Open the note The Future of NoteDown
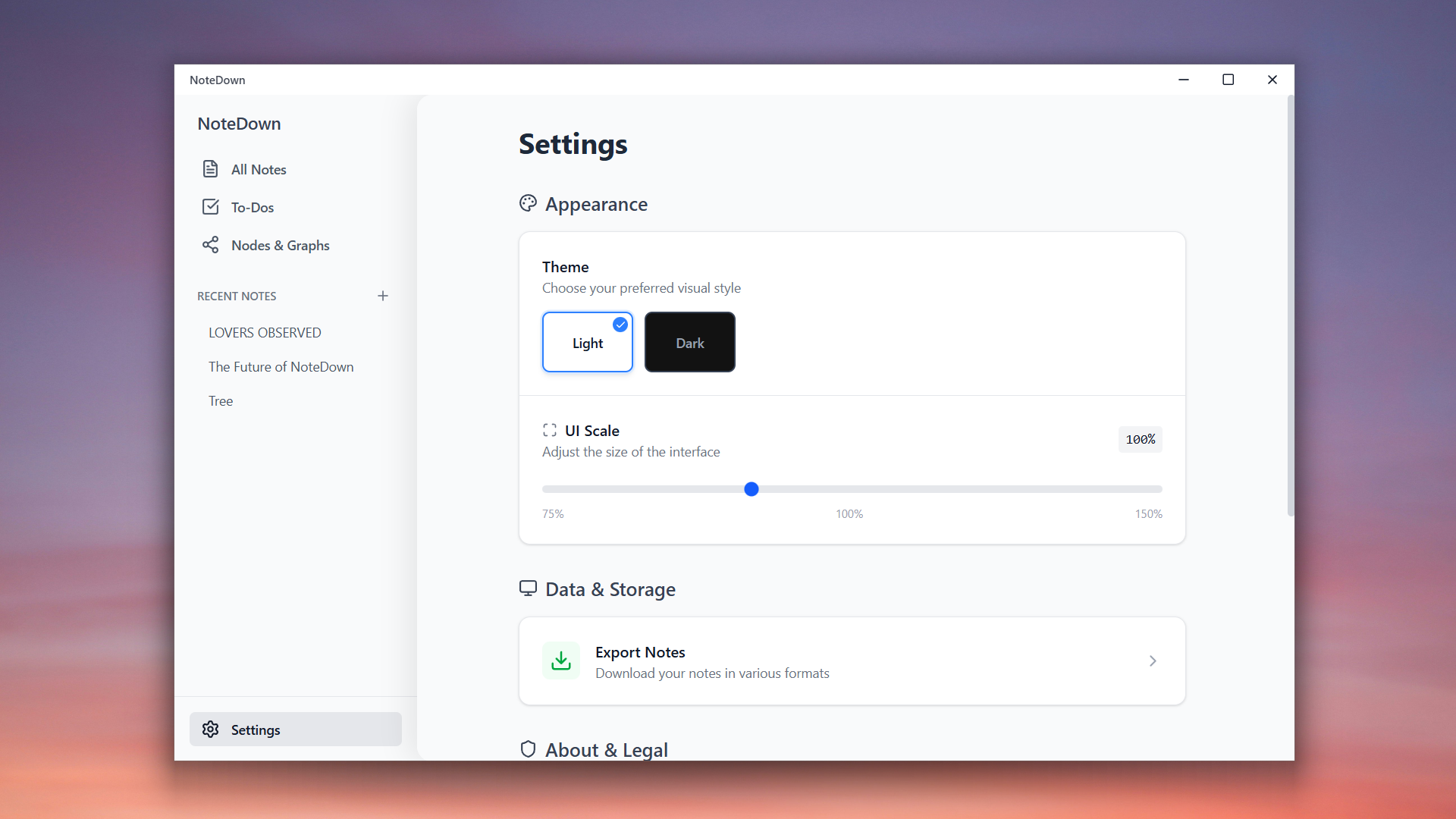The image size is (1456, 819). (x=281, y=366)
